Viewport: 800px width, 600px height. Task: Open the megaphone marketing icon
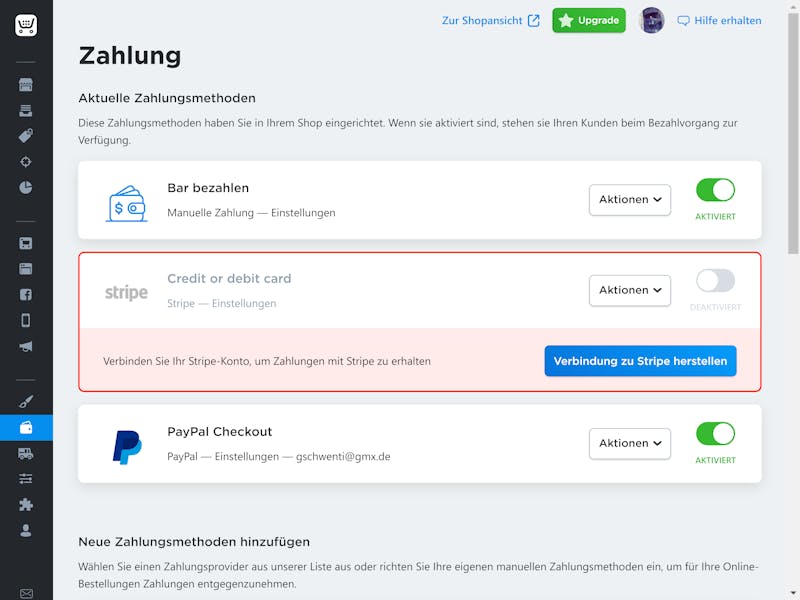tap(26, 346)
